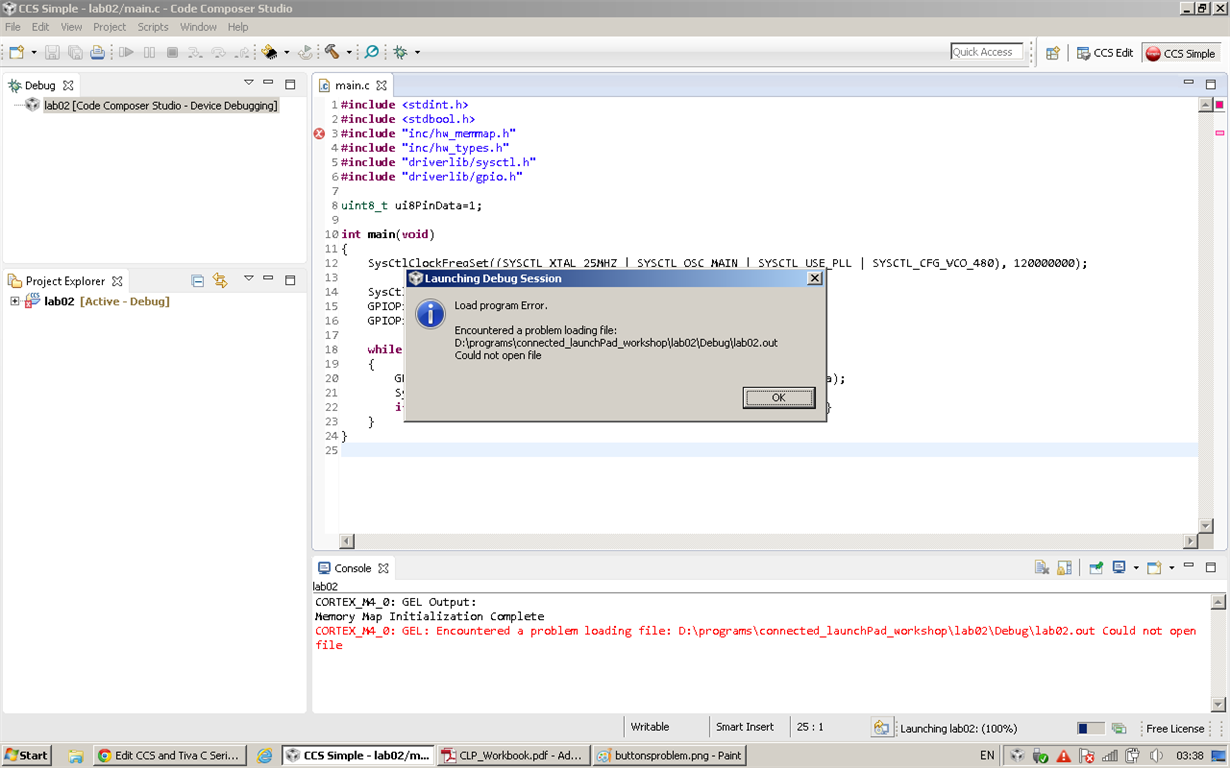Toggle Pin Console icon
This screenshot has width=1230, height=768.
(1096, 567)
